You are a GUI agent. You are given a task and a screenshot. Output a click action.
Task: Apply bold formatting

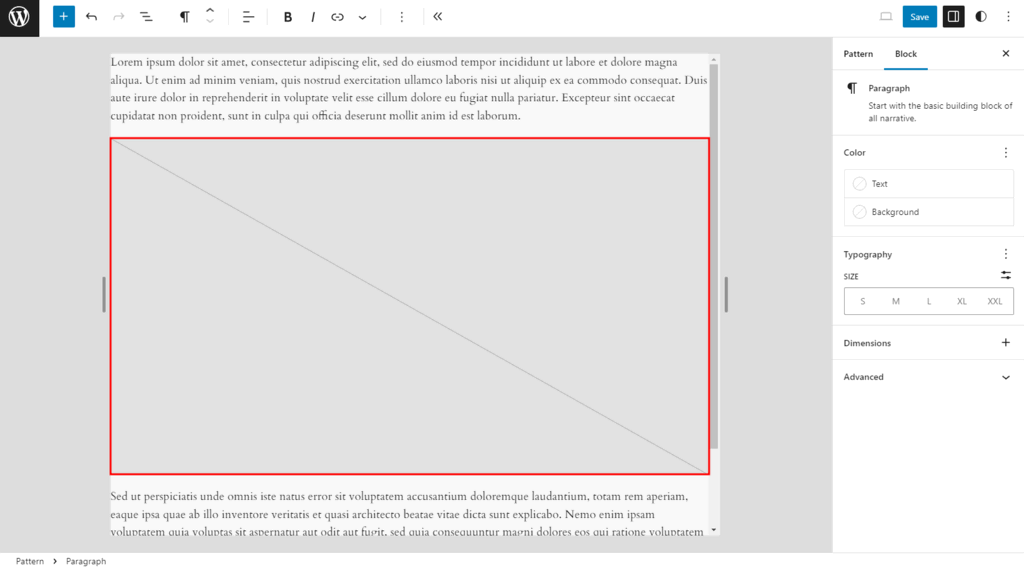pos(287,17)
